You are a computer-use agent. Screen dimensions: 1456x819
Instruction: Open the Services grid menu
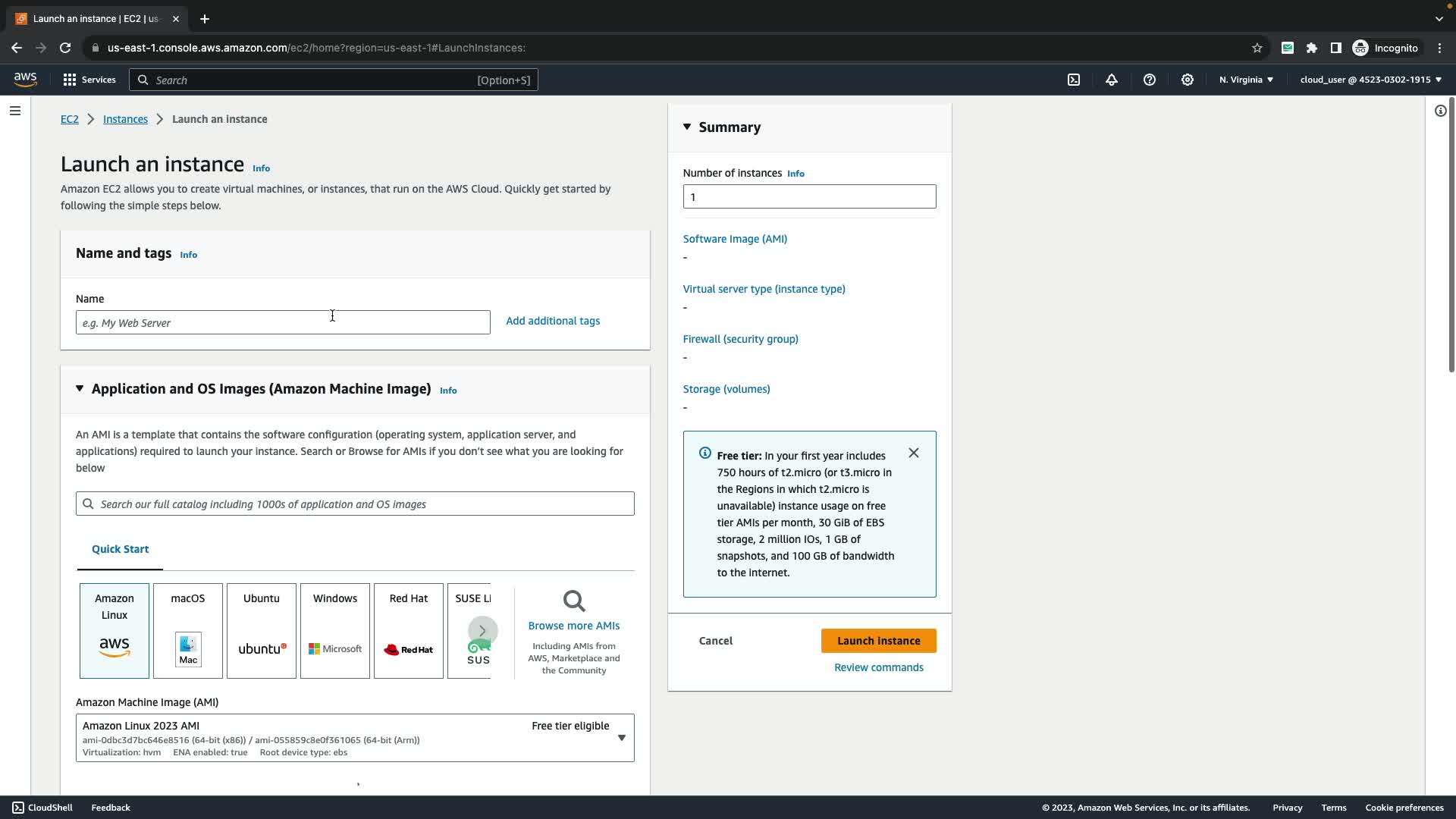(x=89, y=80)
